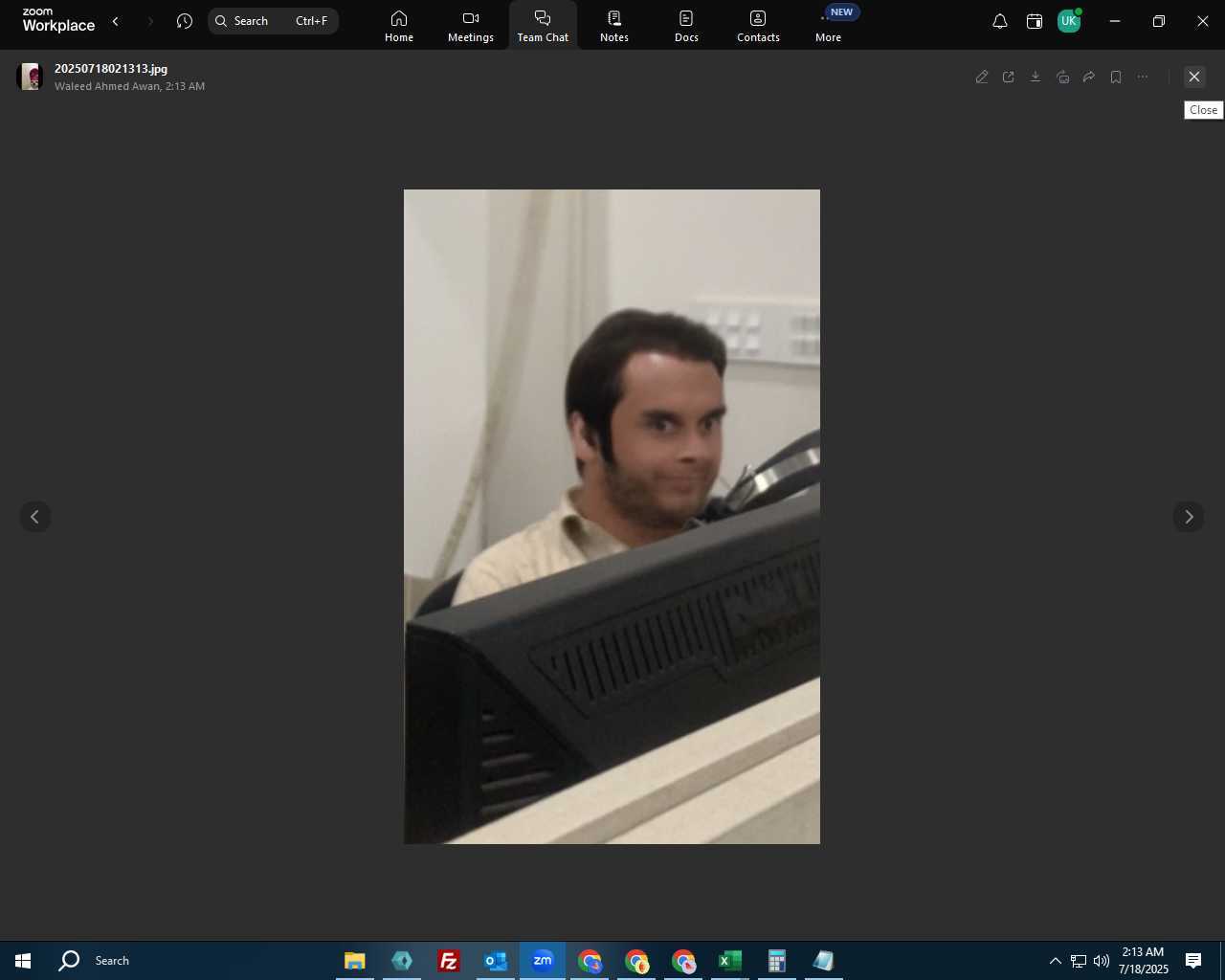Show the next image
1225x980 pixels.
pyautogui.click(x=1189, y=517)
